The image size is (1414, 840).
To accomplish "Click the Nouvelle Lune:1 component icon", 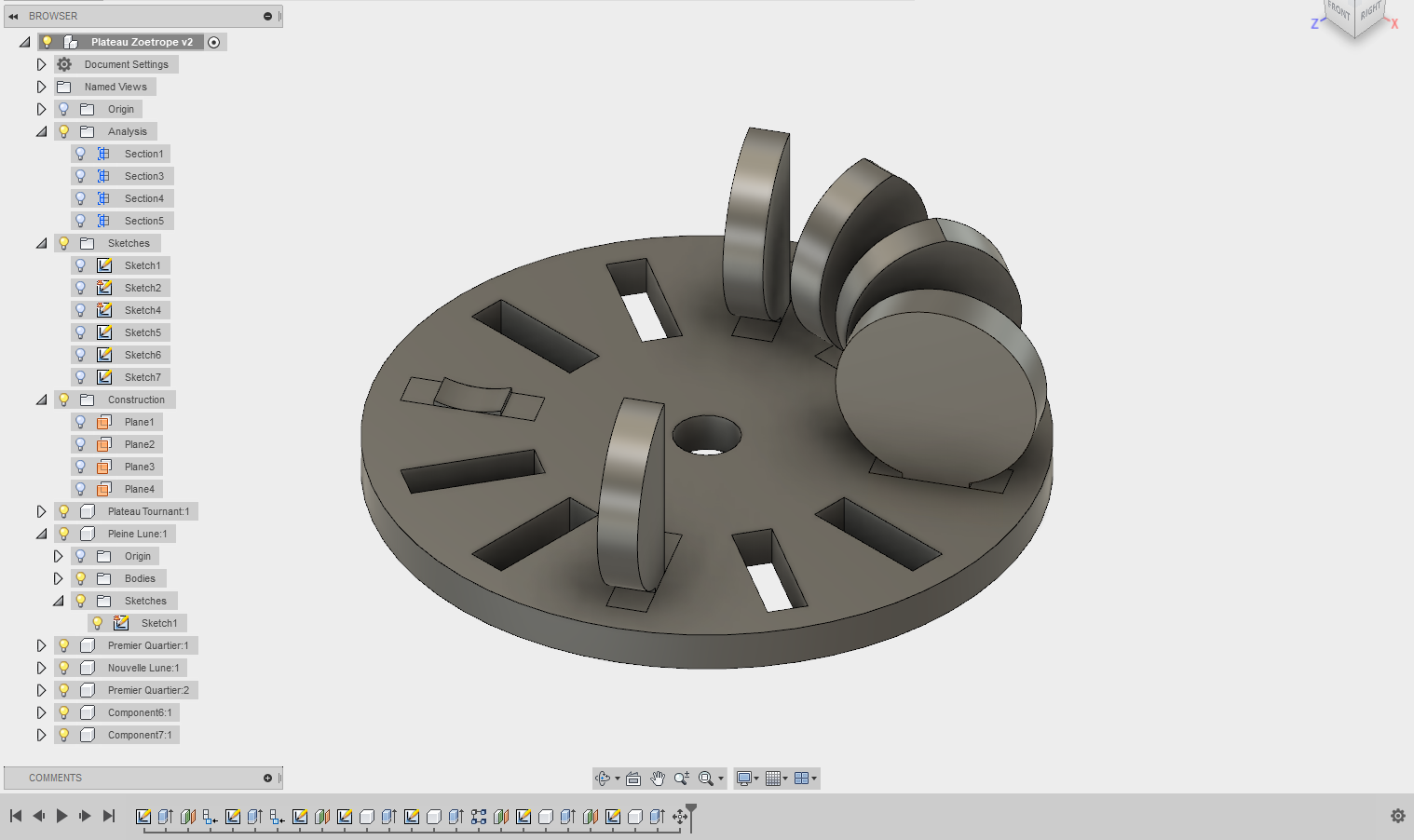I will tap(88, 668).
